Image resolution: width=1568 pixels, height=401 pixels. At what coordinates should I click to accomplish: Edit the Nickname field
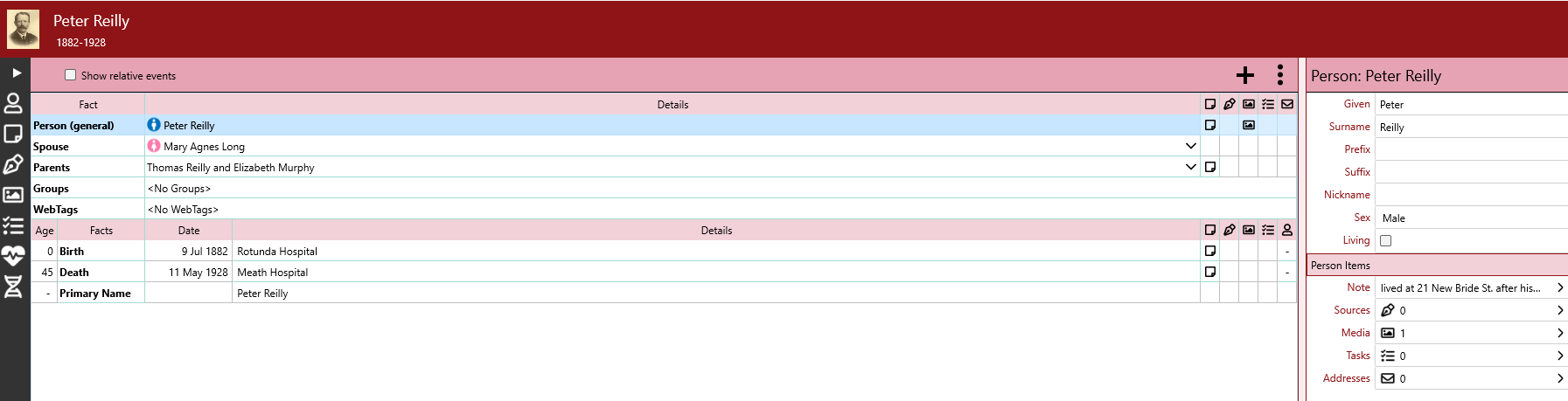click(x=1471, y=195)
